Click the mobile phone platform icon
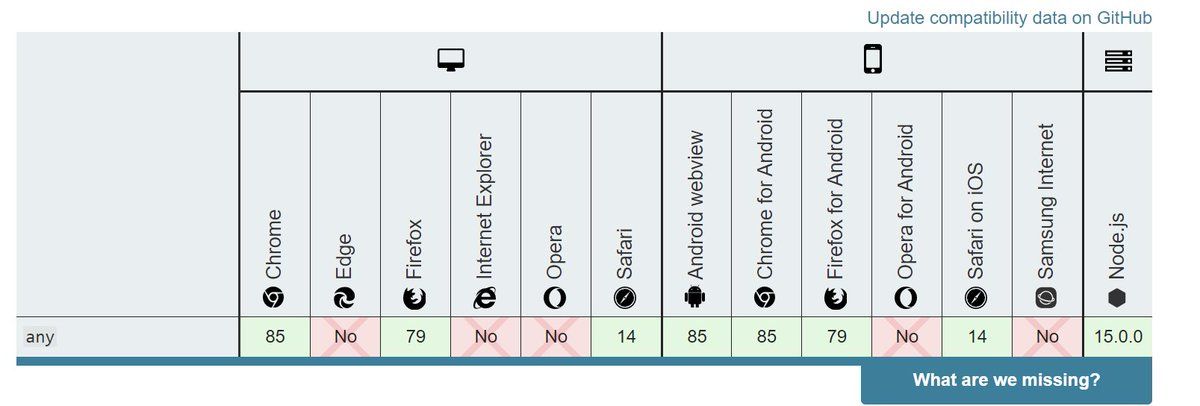Screen dimensions: 1200x406 tap(872, 60)
